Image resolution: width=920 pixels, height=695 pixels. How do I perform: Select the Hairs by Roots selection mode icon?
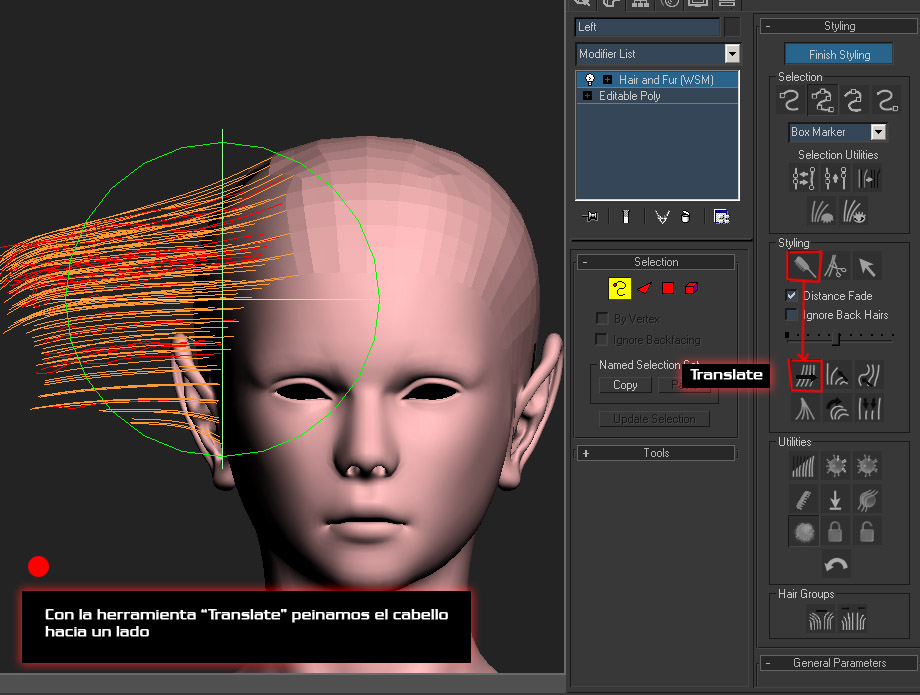(x=887, y=100)
